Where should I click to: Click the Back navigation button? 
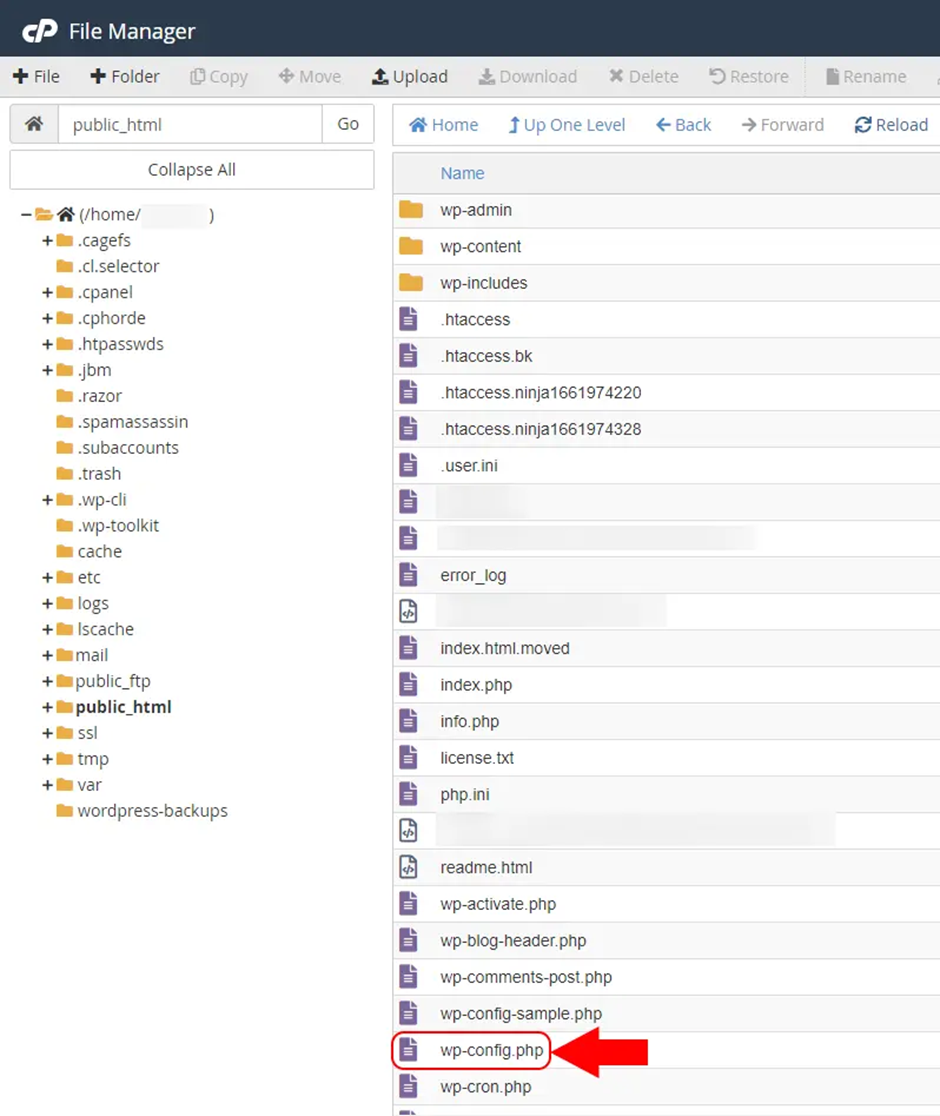[x=683, y=125]
